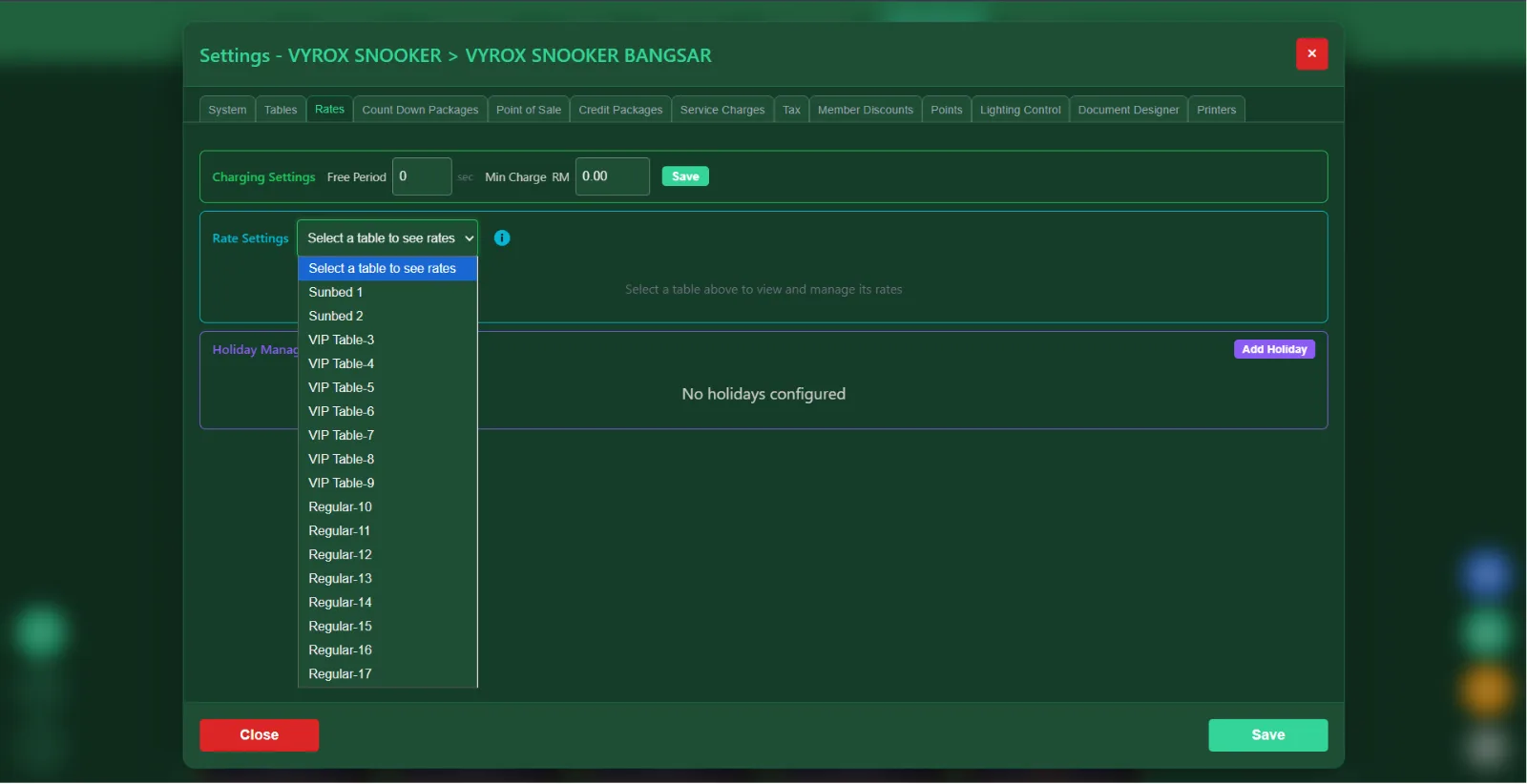1527x784 pixels.
Task: Go to Point of Sale tab
Action: (x=529, y=110)
